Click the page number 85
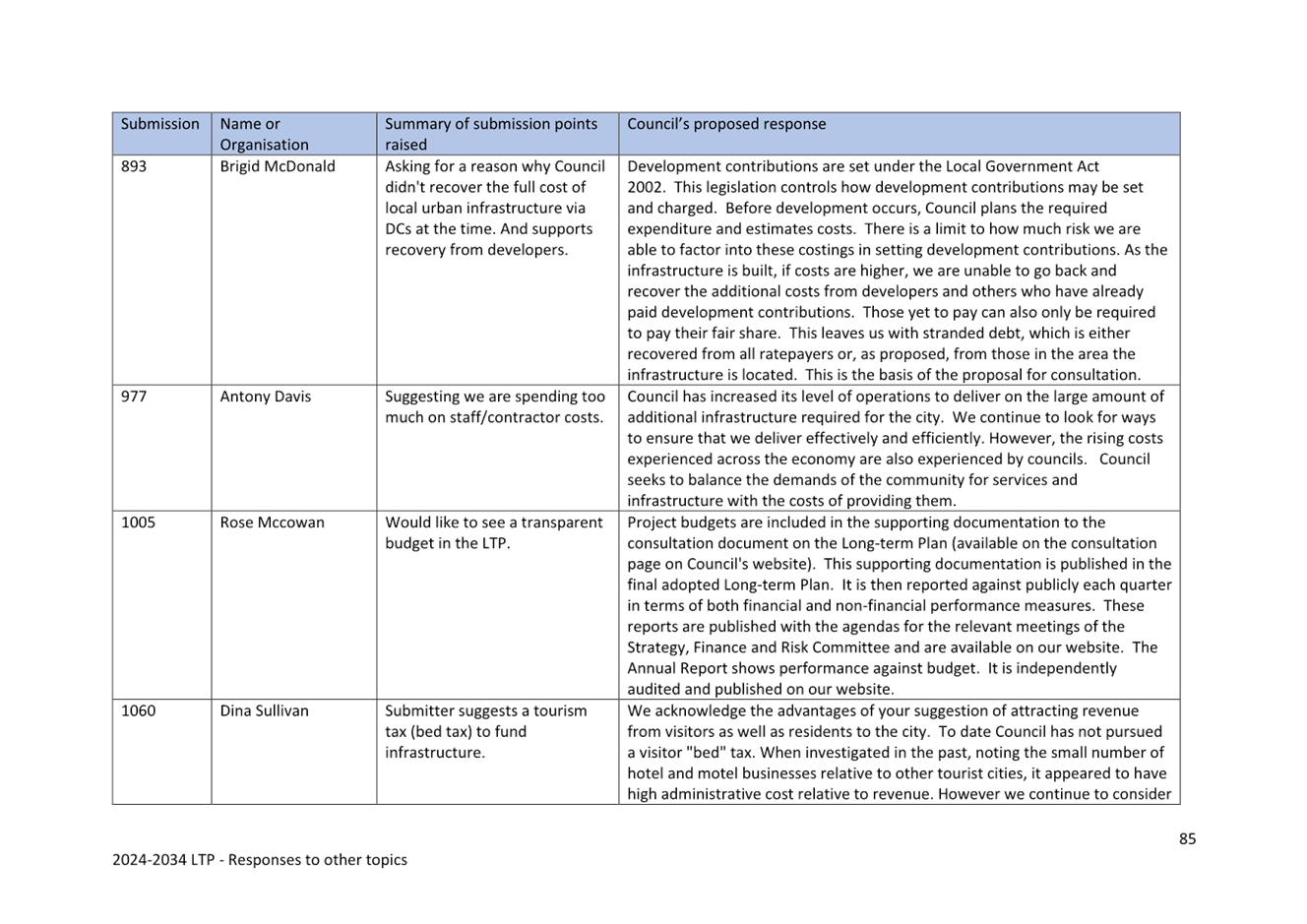Screen dimensions: 1307x924 tap(1187, 838)
